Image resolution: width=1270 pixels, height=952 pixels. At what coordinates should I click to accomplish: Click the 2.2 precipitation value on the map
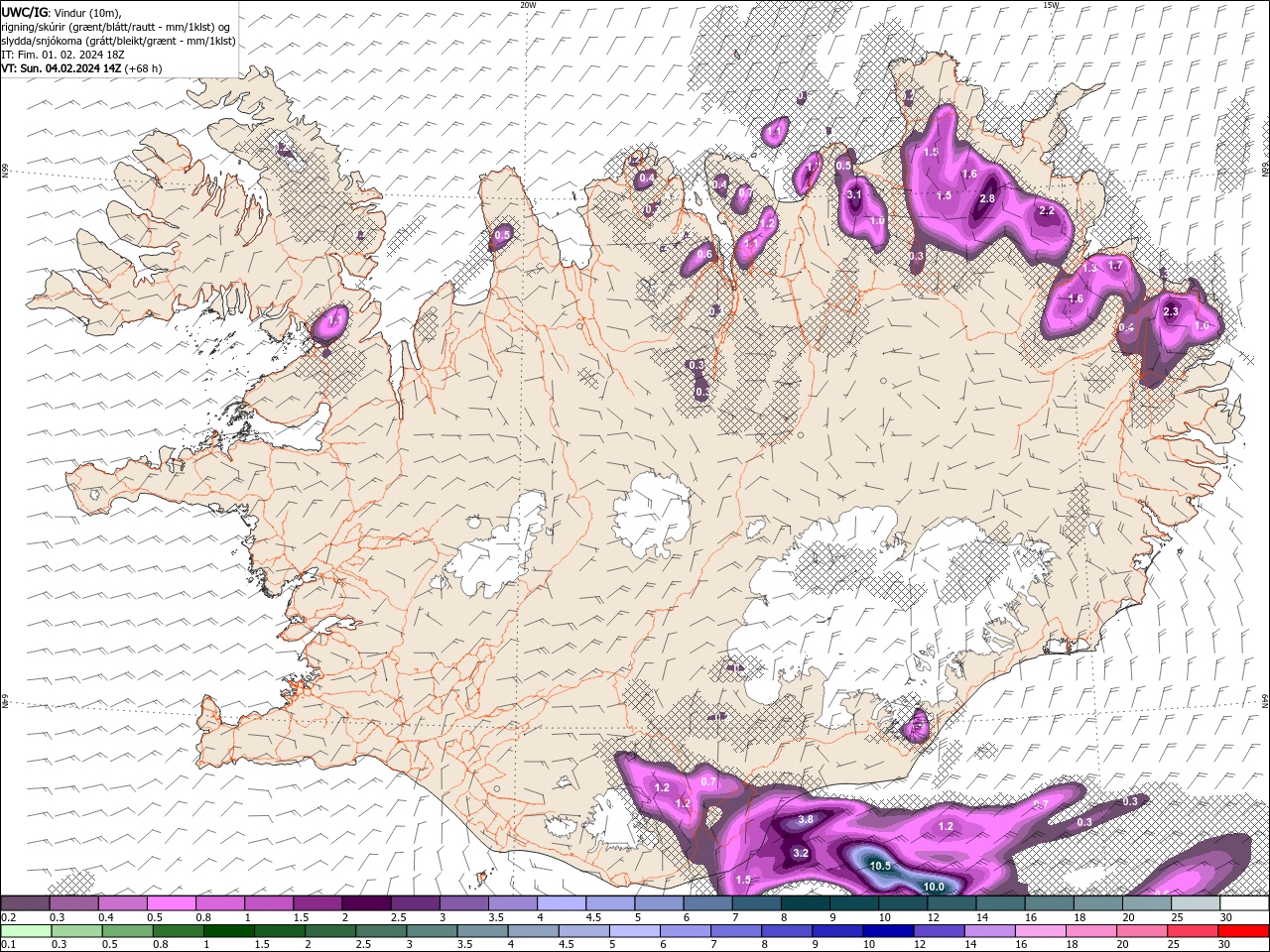[x=1046, y=211]
